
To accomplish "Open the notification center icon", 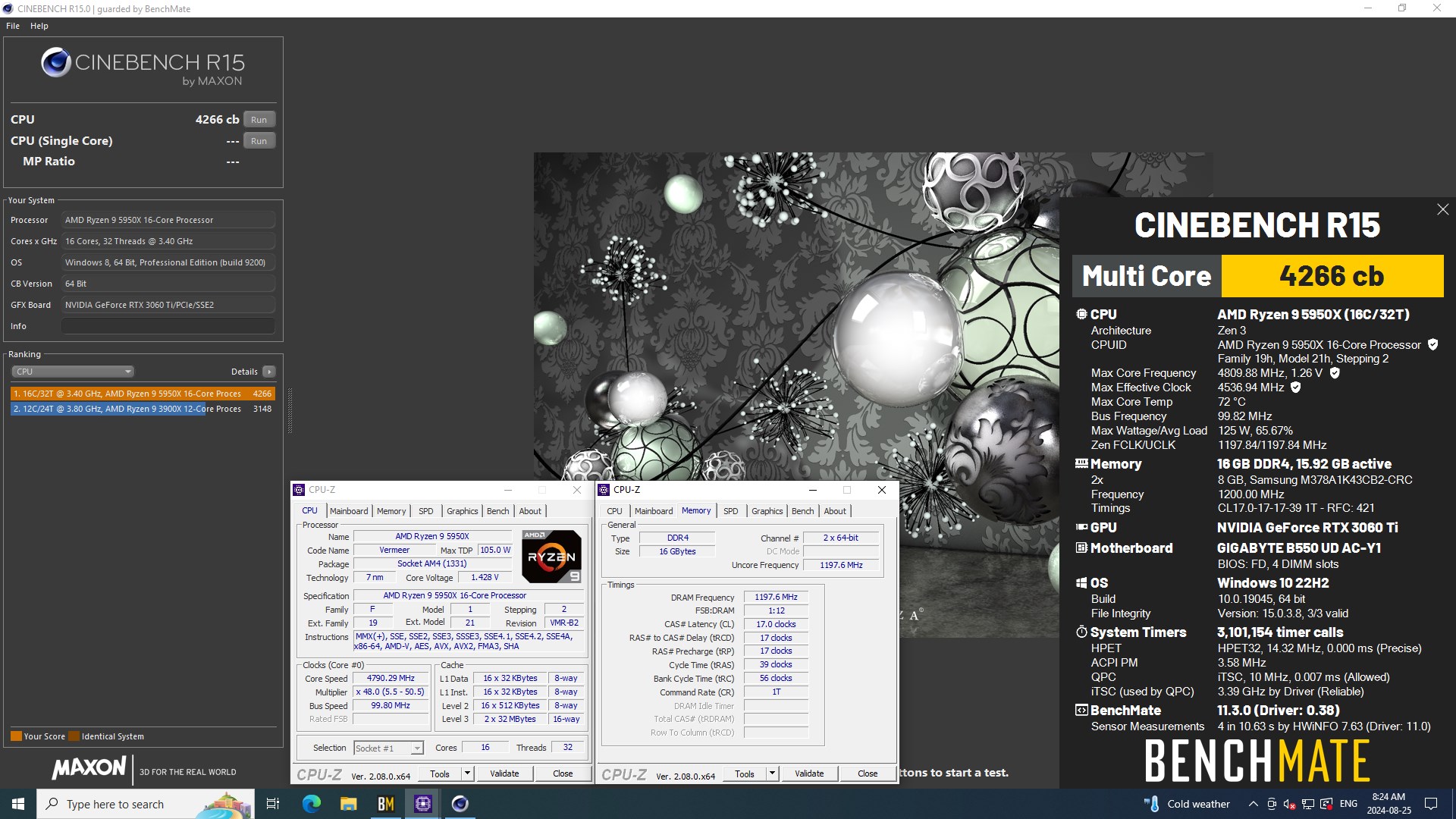I will pos(1431,804).
